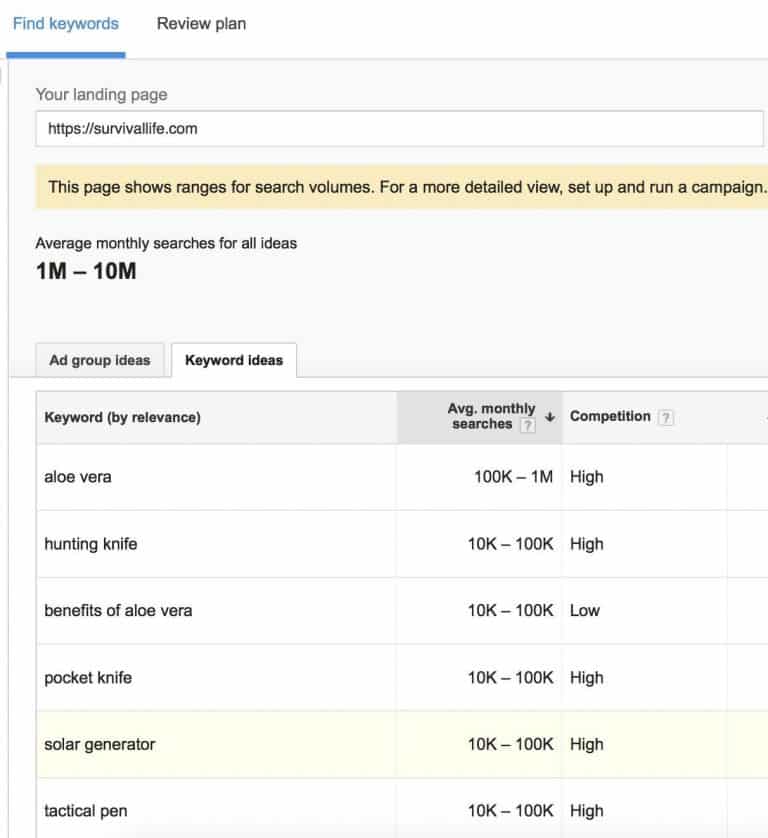This screenshot has height=838, width=768.
Task: Switch to the Review plan tab
Action: pyautogui.click(x=200, y=23)
